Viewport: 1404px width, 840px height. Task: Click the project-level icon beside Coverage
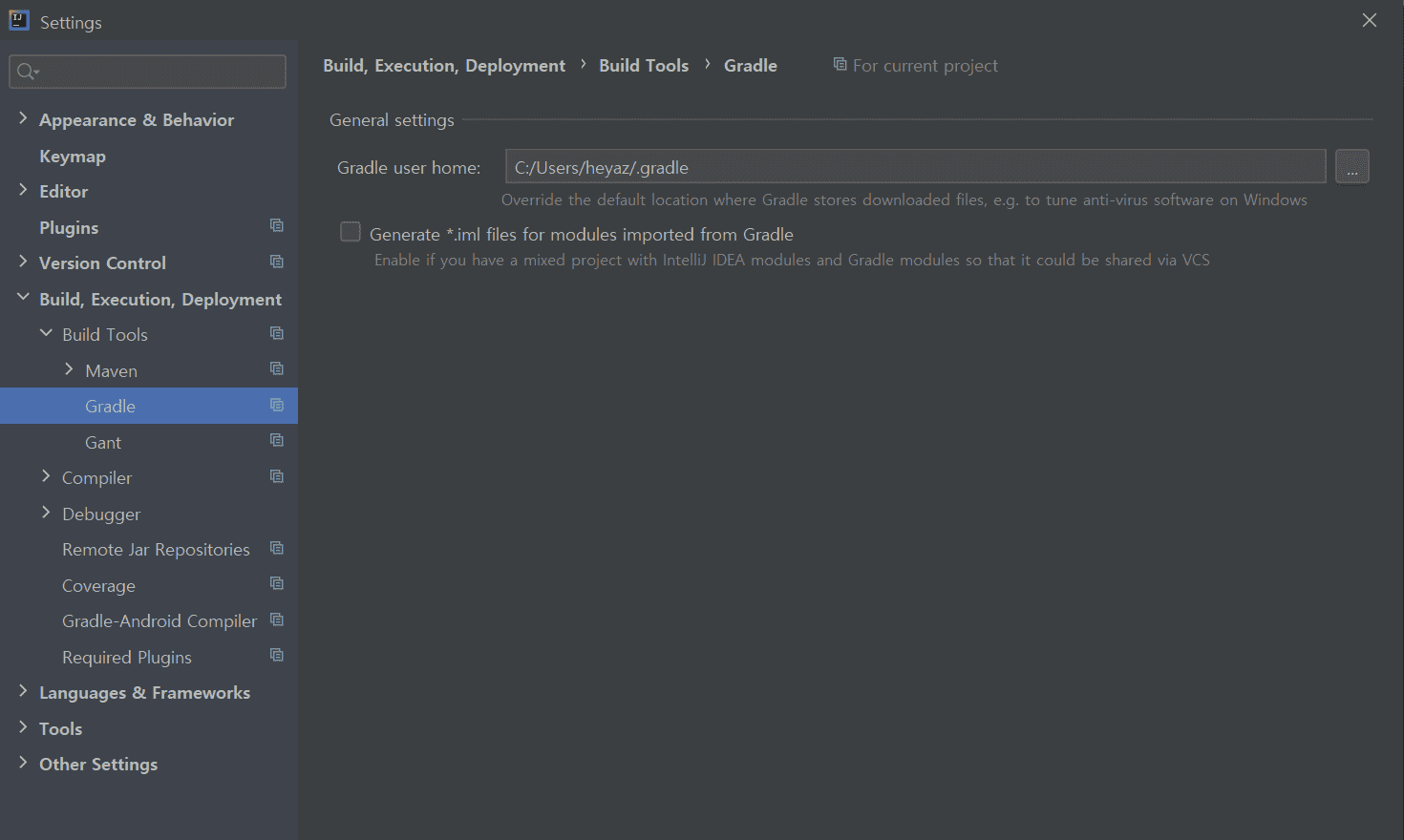click(x=277, y=584)
